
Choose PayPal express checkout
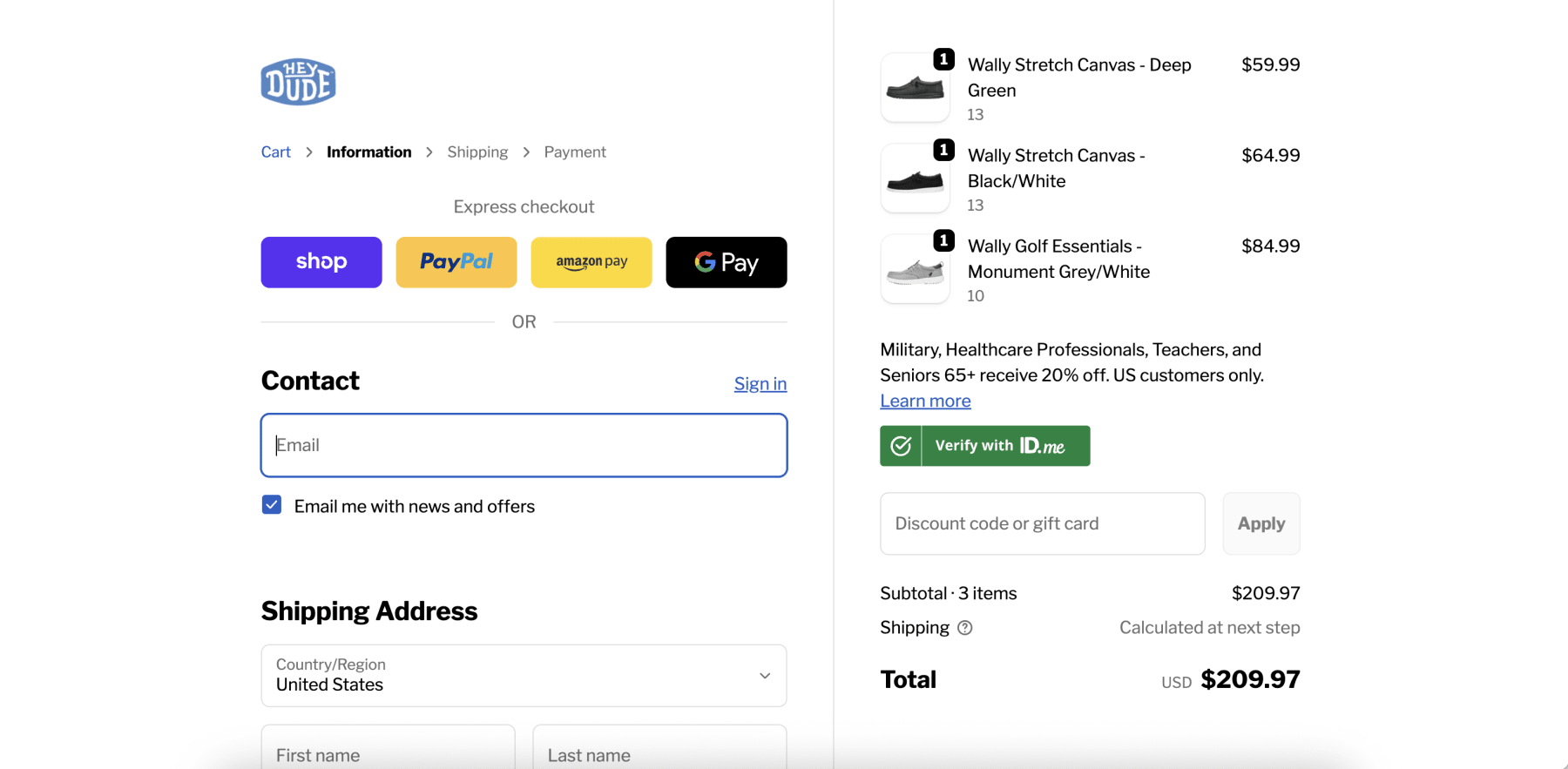(456, 262)
